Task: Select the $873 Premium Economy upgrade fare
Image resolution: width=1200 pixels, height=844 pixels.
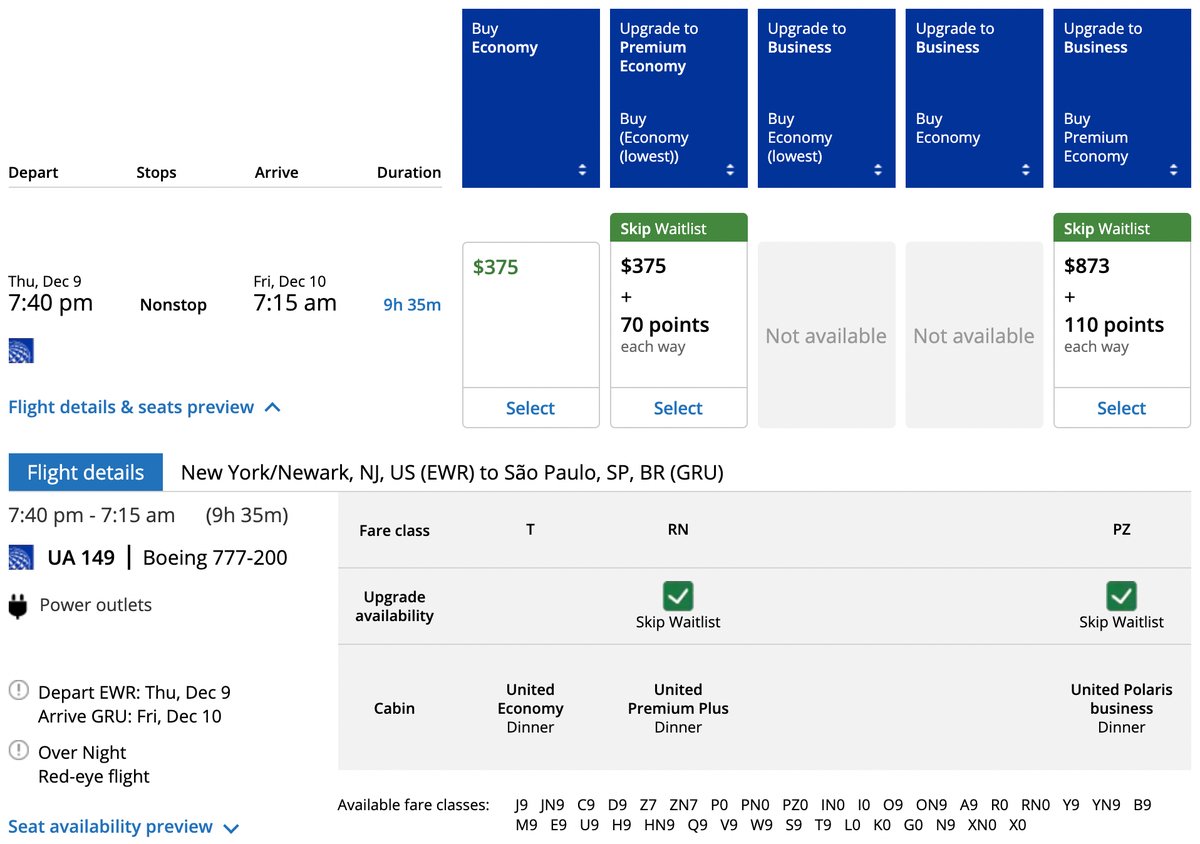Action: pos(1121,408)
